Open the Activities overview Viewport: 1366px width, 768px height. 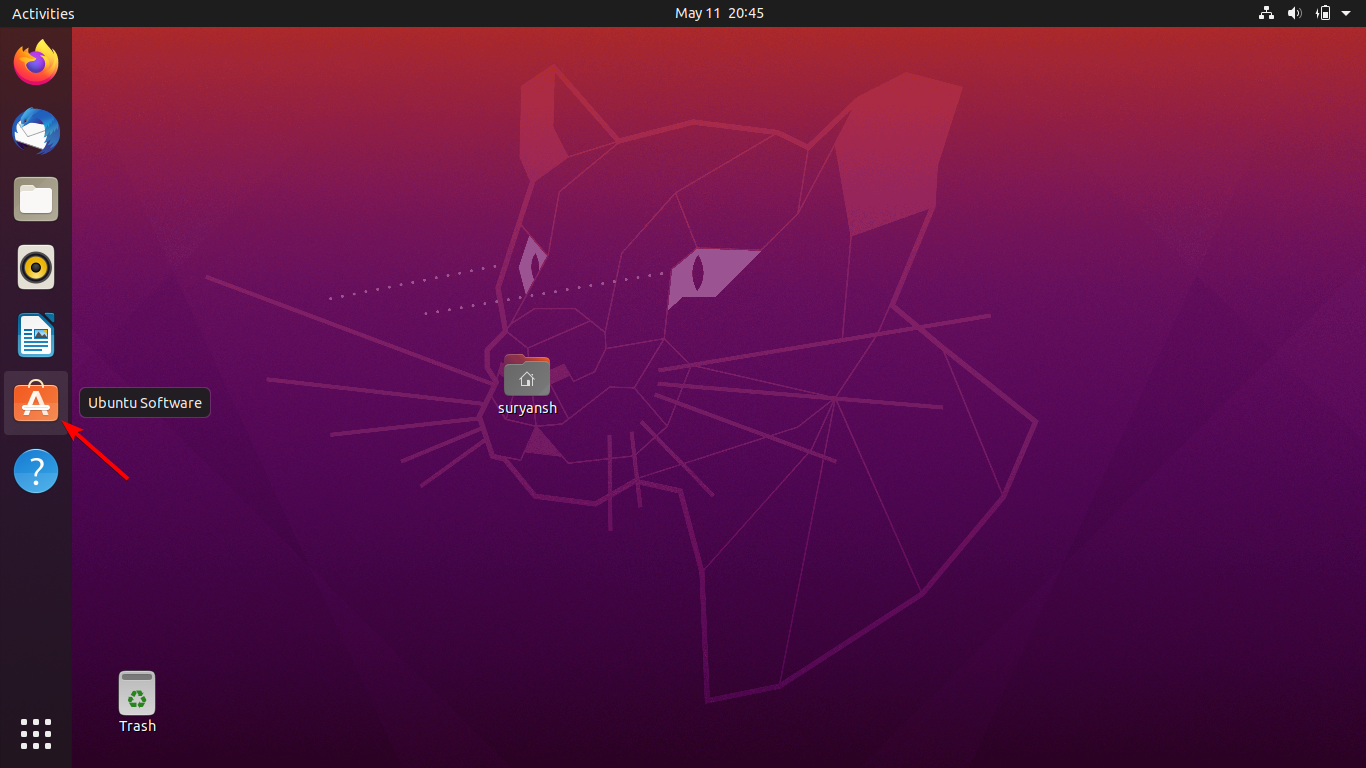pyautogui.click(x=43, y=13)
